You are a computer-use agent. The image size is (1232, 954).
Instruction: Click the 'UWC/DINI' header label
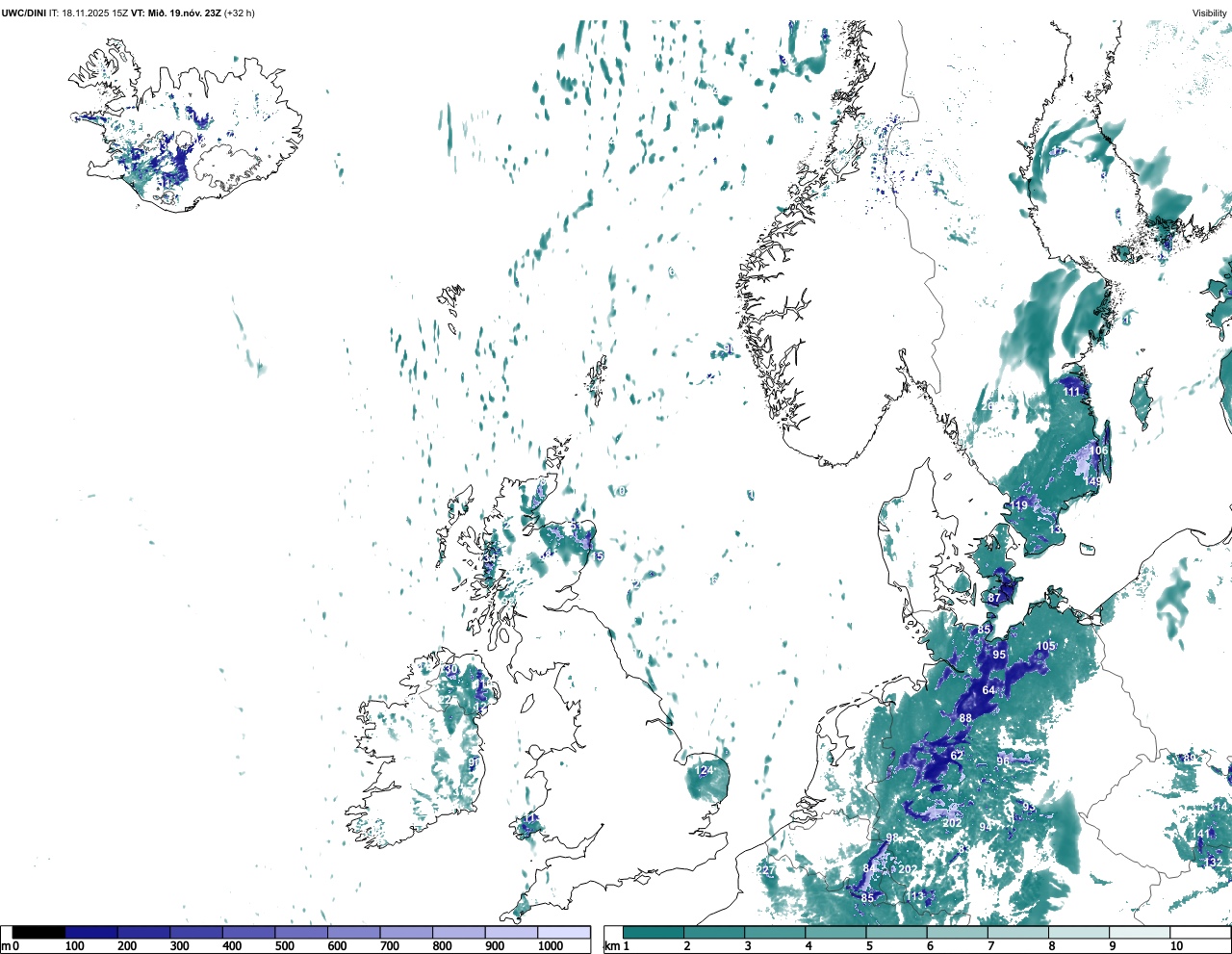click(24, 13)
